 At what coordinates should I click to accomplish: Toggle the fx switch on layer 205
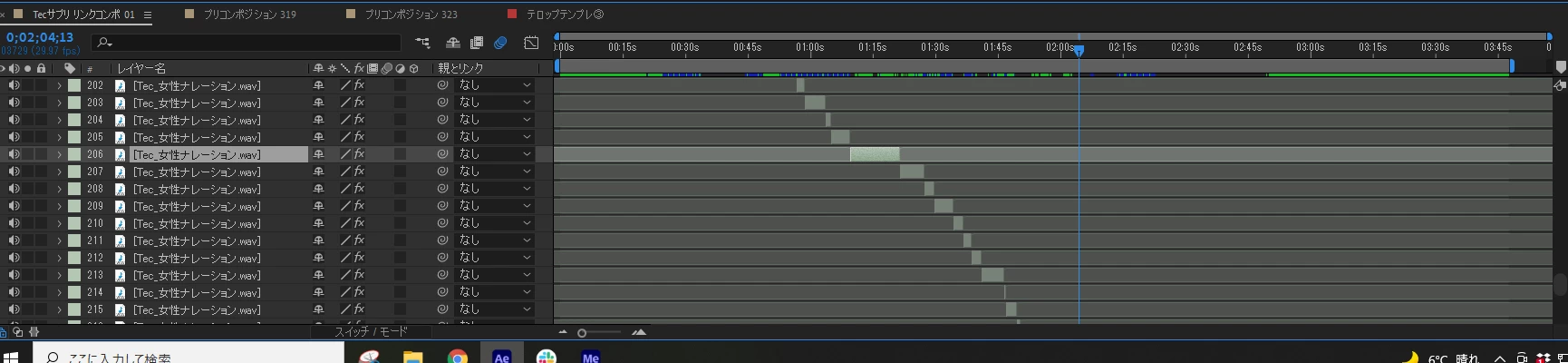(359, 137)
